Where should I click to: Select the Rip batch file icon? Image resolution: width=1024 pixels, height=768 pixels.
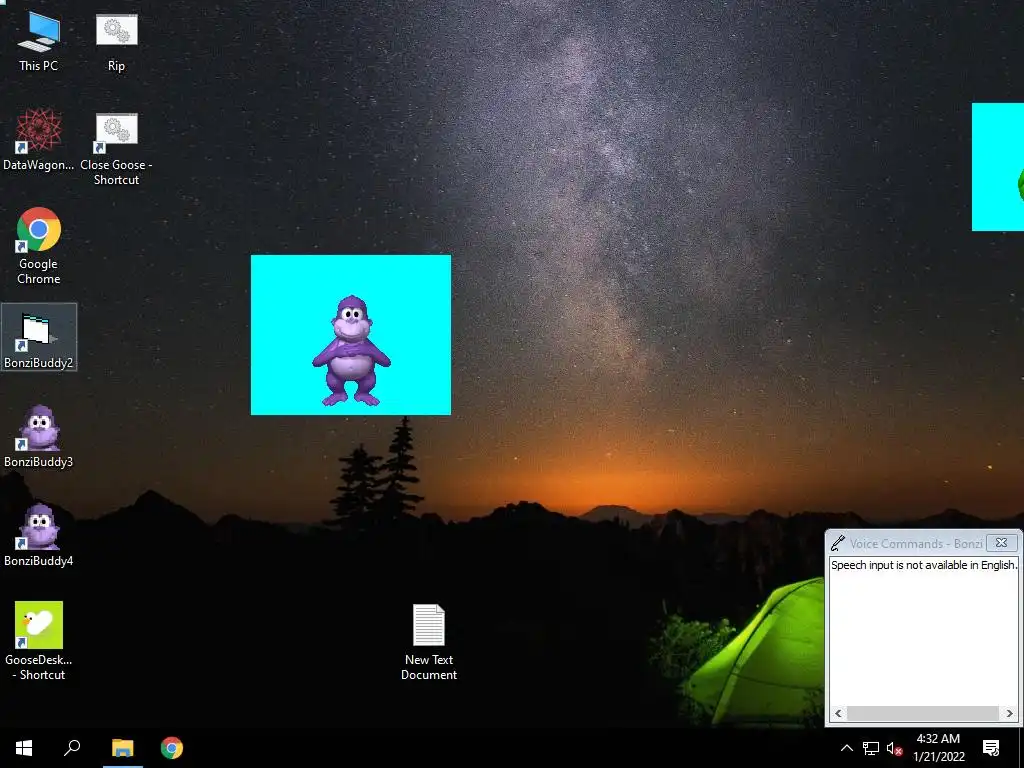click(116, 42)
